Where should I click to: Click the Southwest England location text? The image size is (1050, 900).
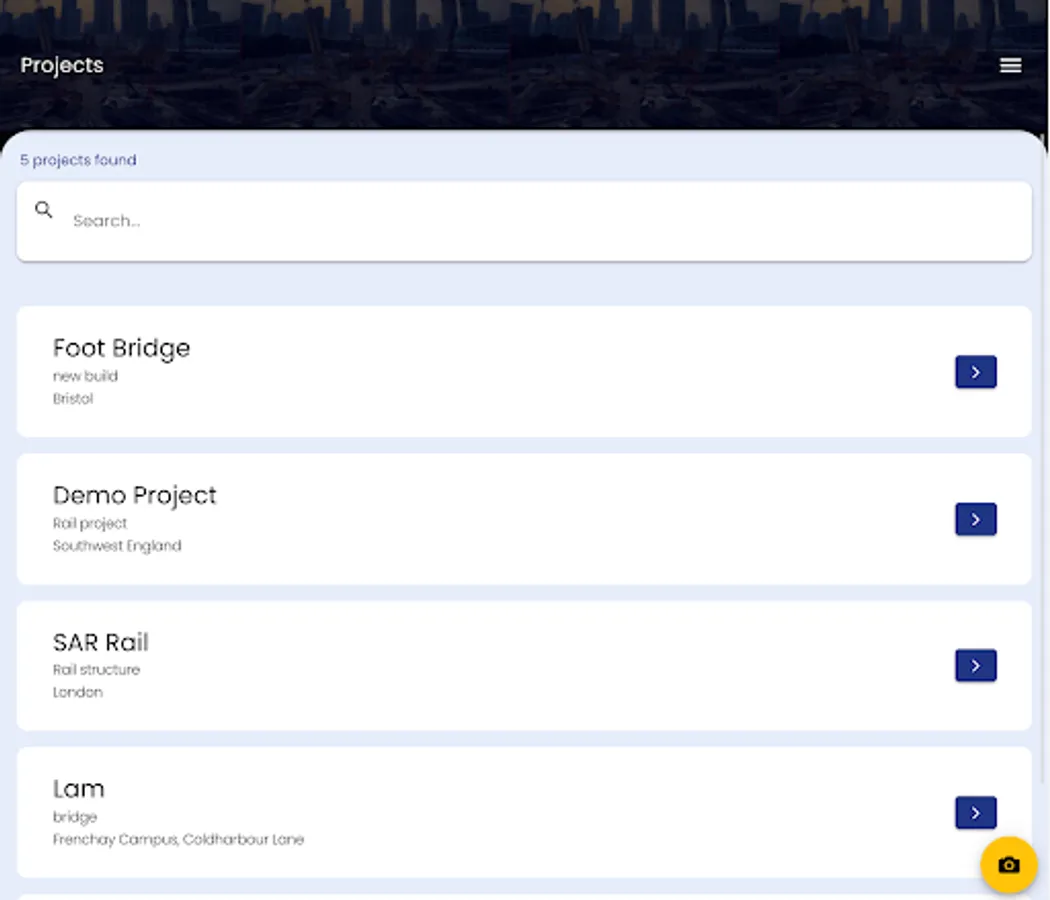(117, 546)
